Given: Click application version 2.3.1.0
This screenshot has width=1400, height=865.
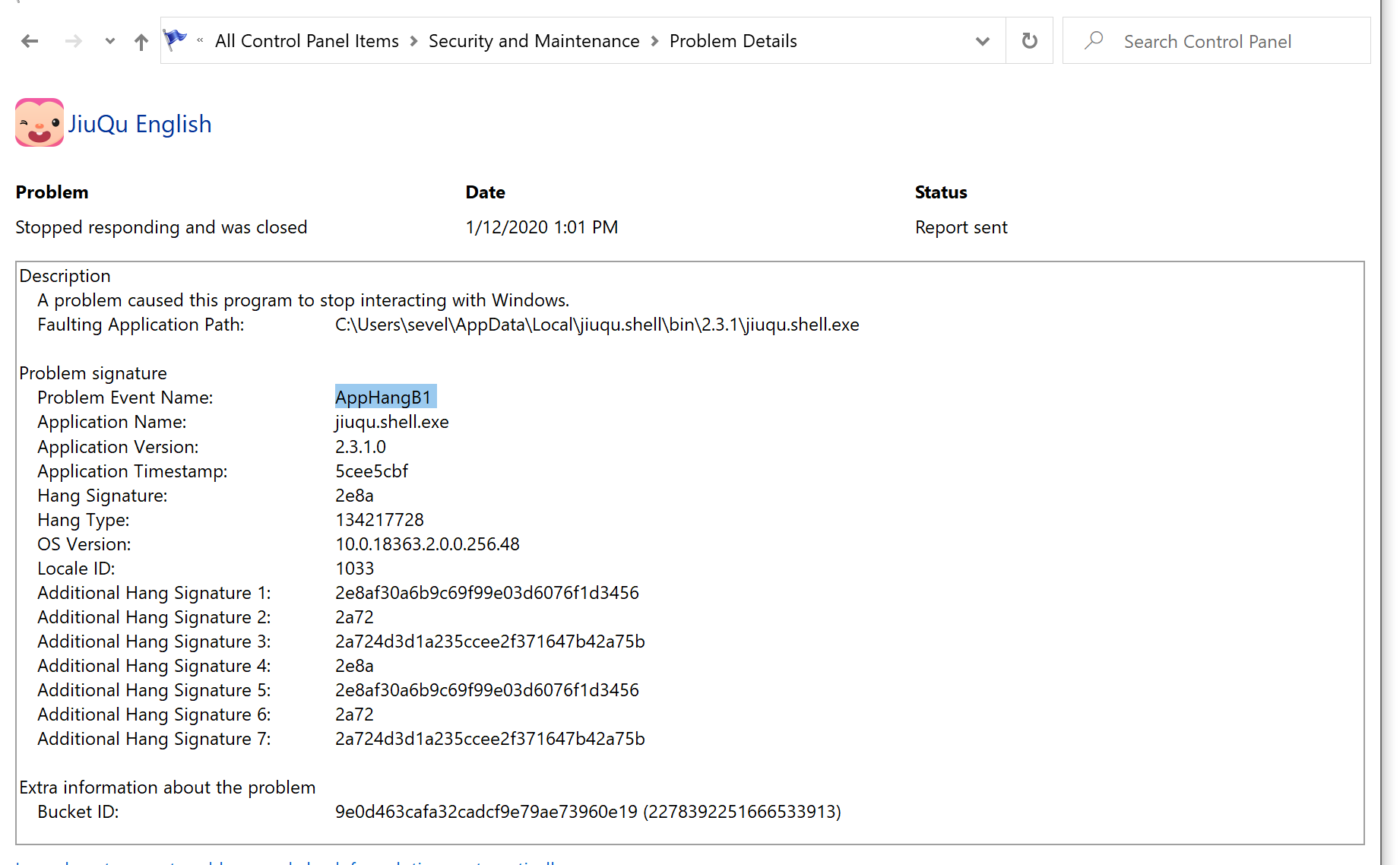Looking at the screenshot, I should [361, 447].
